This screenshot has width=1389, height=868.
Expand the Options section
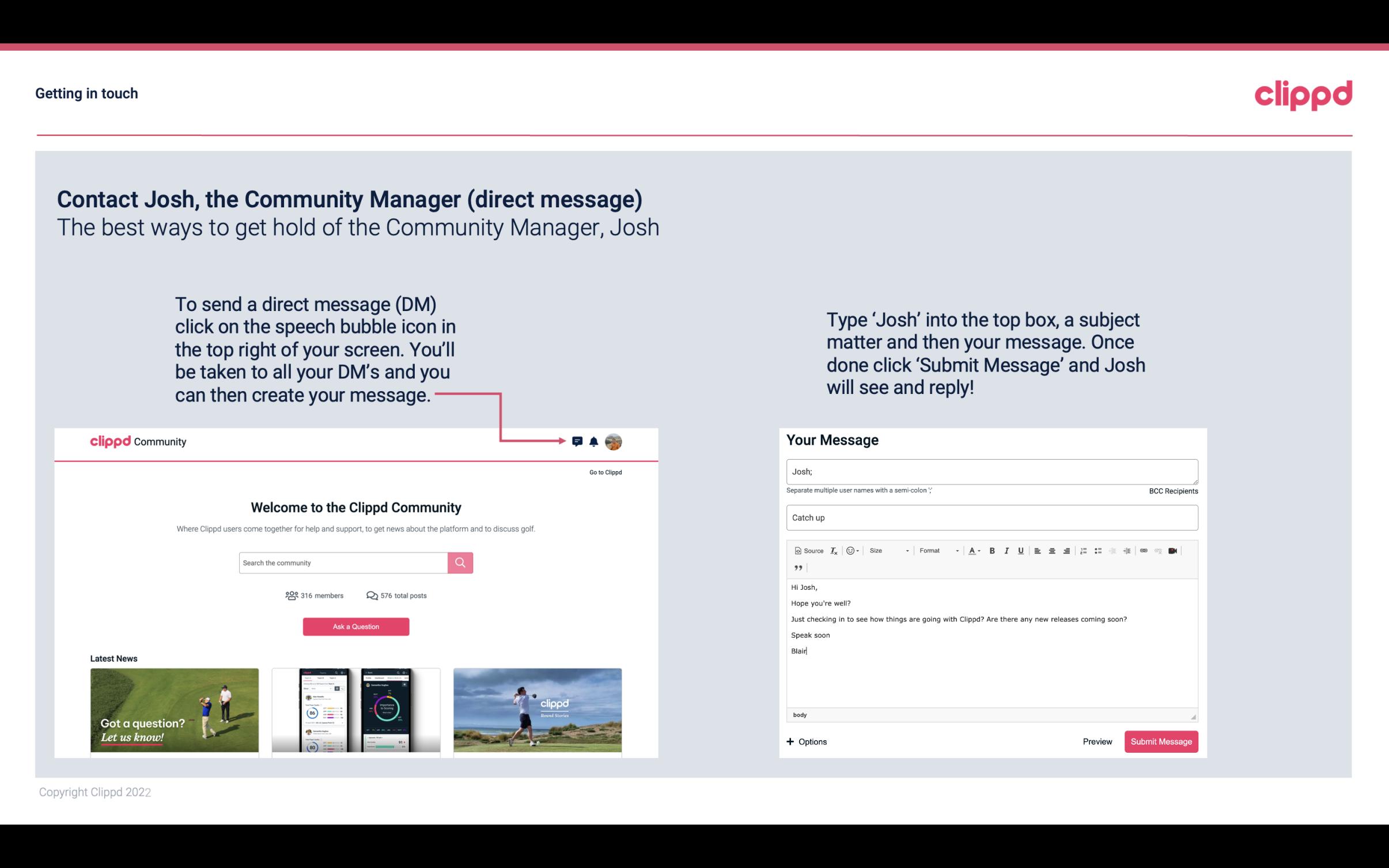coord(806,741)
